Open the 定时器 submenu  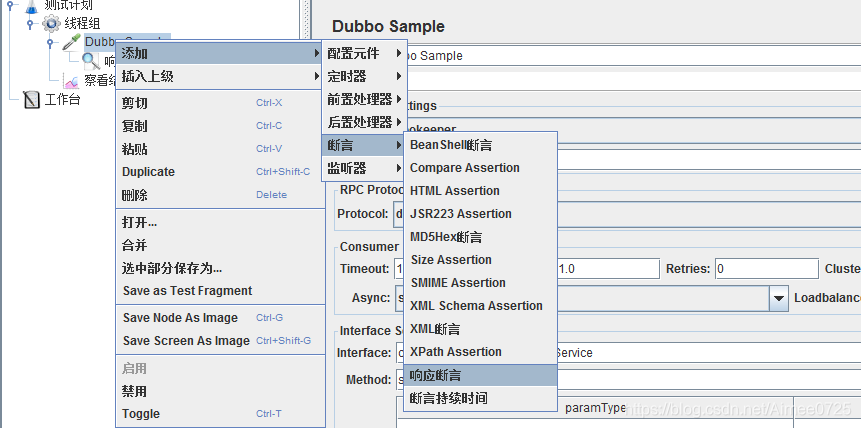coord(364,76)
